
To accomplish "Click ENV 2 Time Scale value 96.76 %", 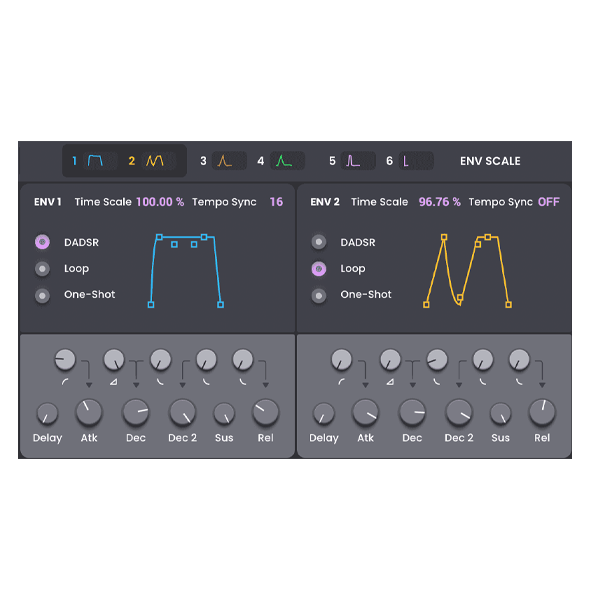I will point(440,202).
